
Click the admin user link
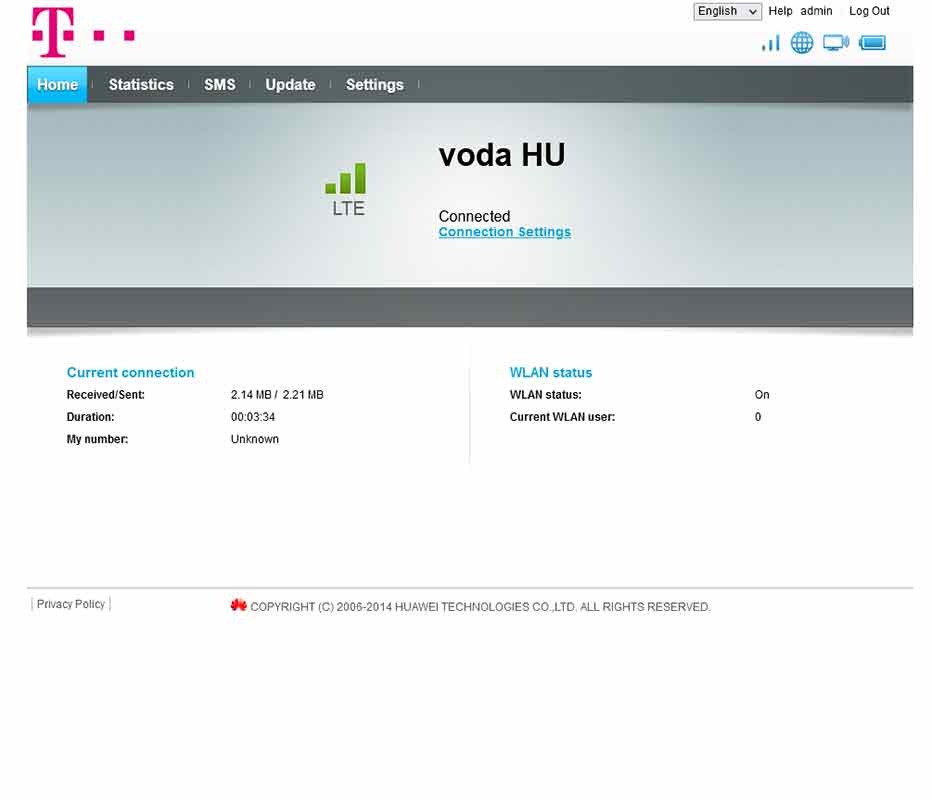point(816,11)
